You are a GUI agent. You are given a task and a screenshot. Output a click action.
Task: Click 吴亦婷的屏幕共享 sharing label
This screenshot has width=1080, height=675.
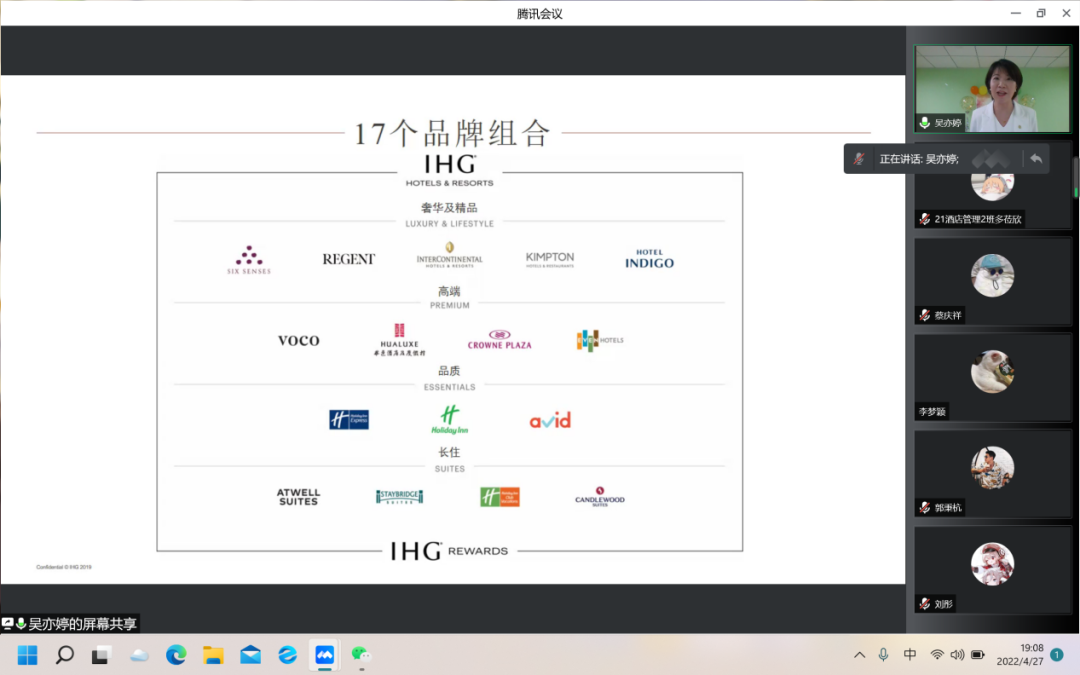[x=83, y=624]
